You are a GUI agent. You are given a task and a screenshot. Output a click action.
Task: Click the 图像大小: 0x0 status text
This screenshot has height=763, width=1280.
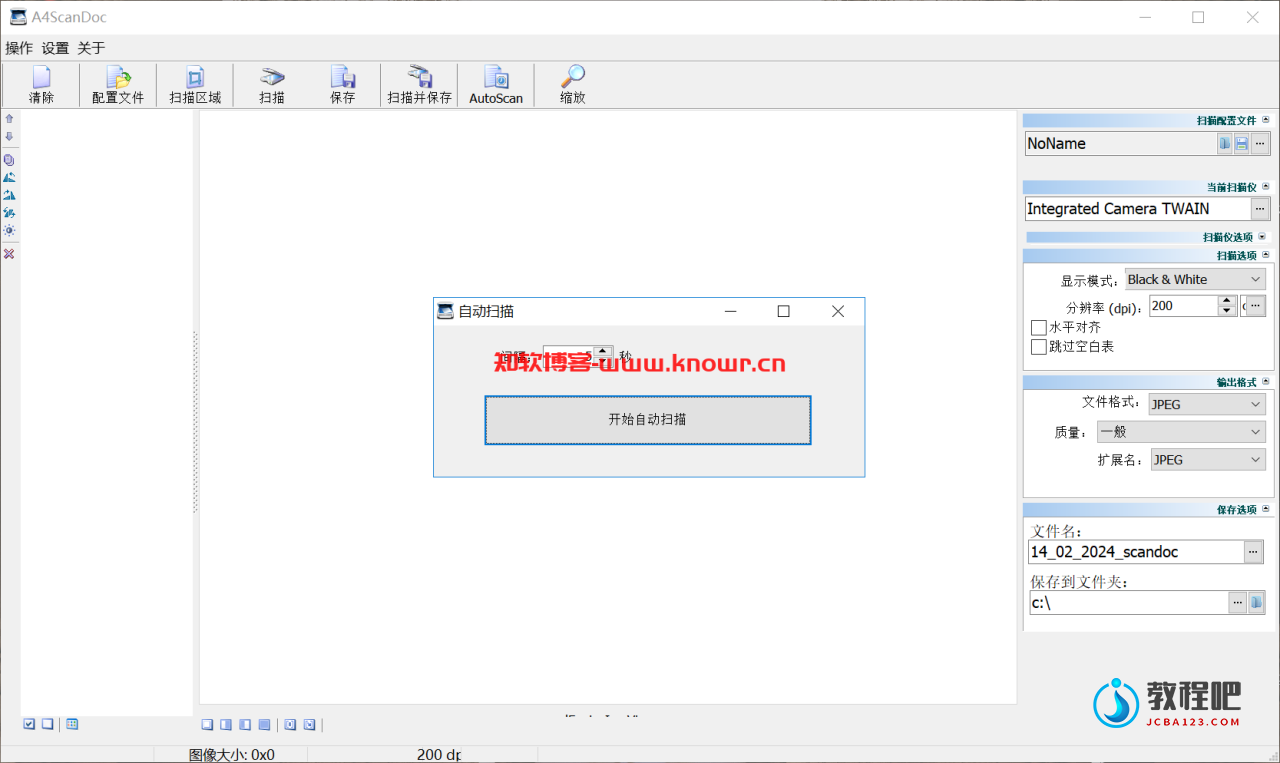[x=232, y=755]
